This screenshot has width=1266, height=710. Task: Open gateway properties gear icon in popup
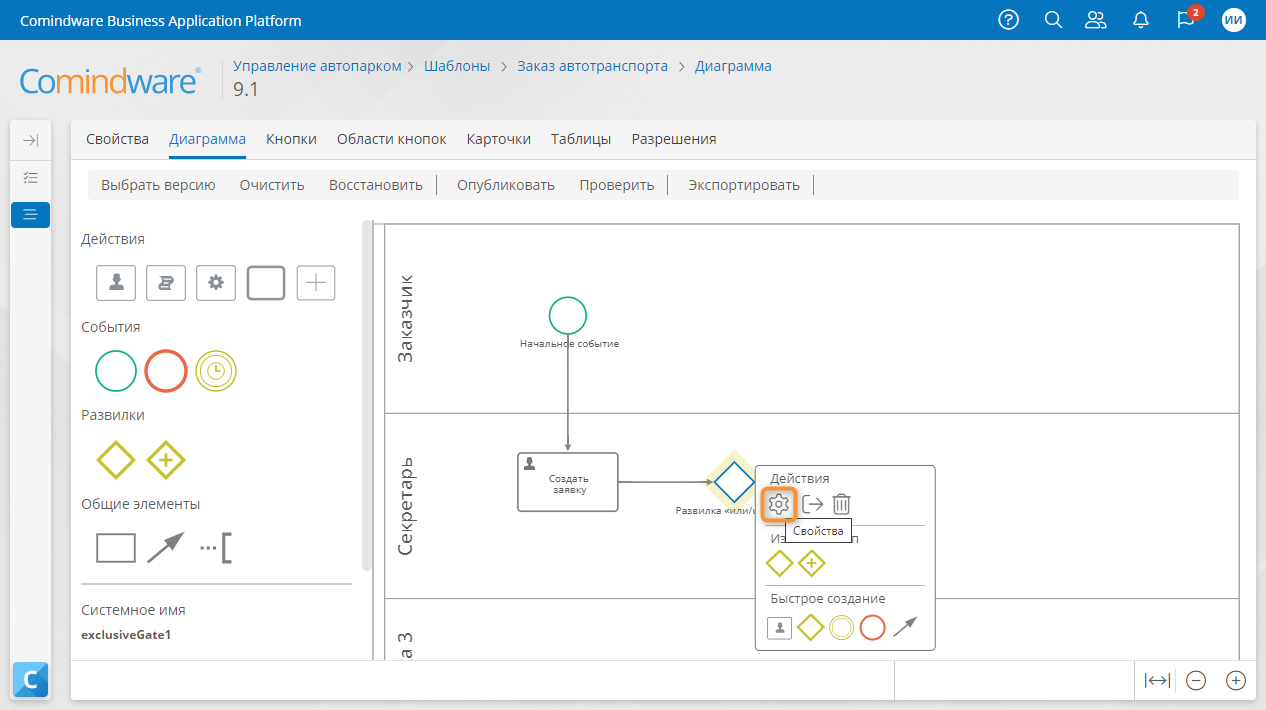[x=779, y=505]
